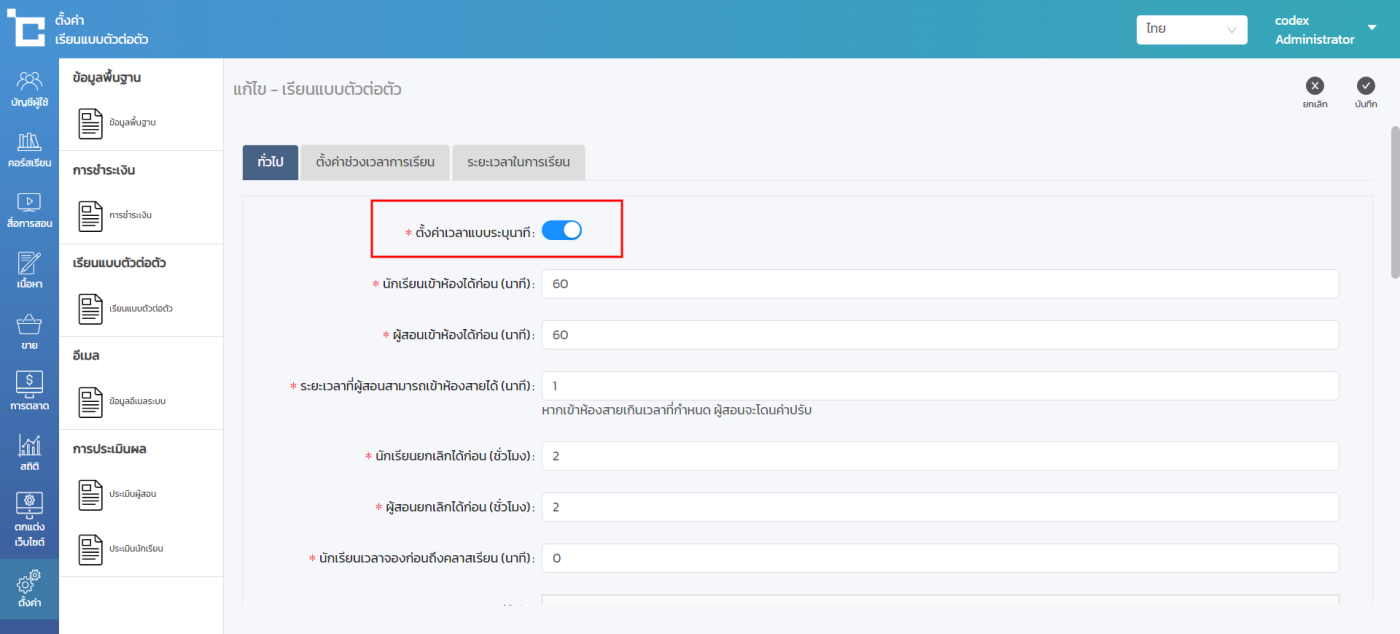
Task: Open the สื่อการสอน teaching media icon
Action: 29,209
